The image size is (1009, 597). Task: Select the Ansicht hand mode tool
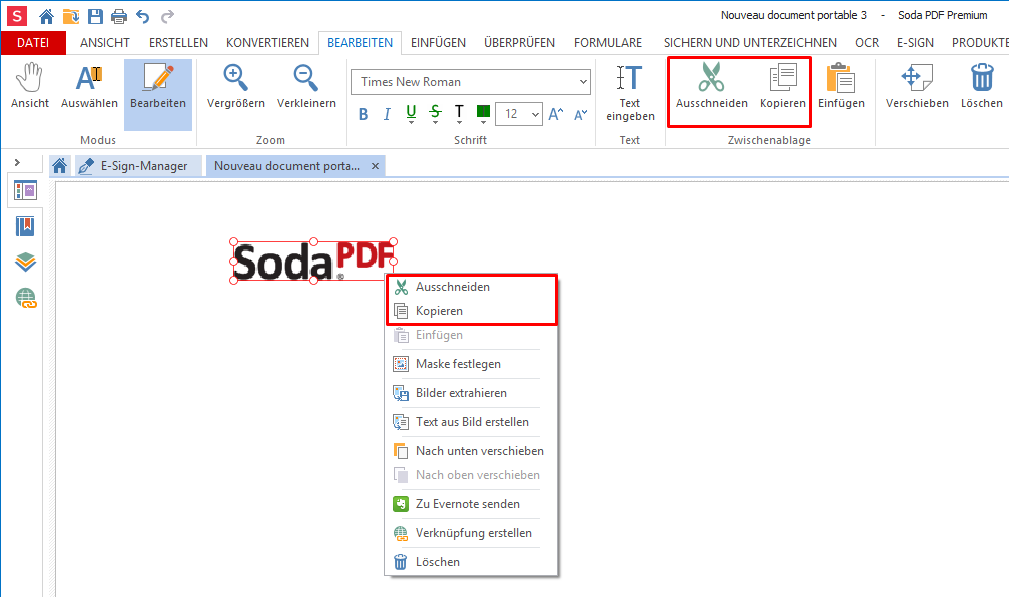click(x=30, y=86)
